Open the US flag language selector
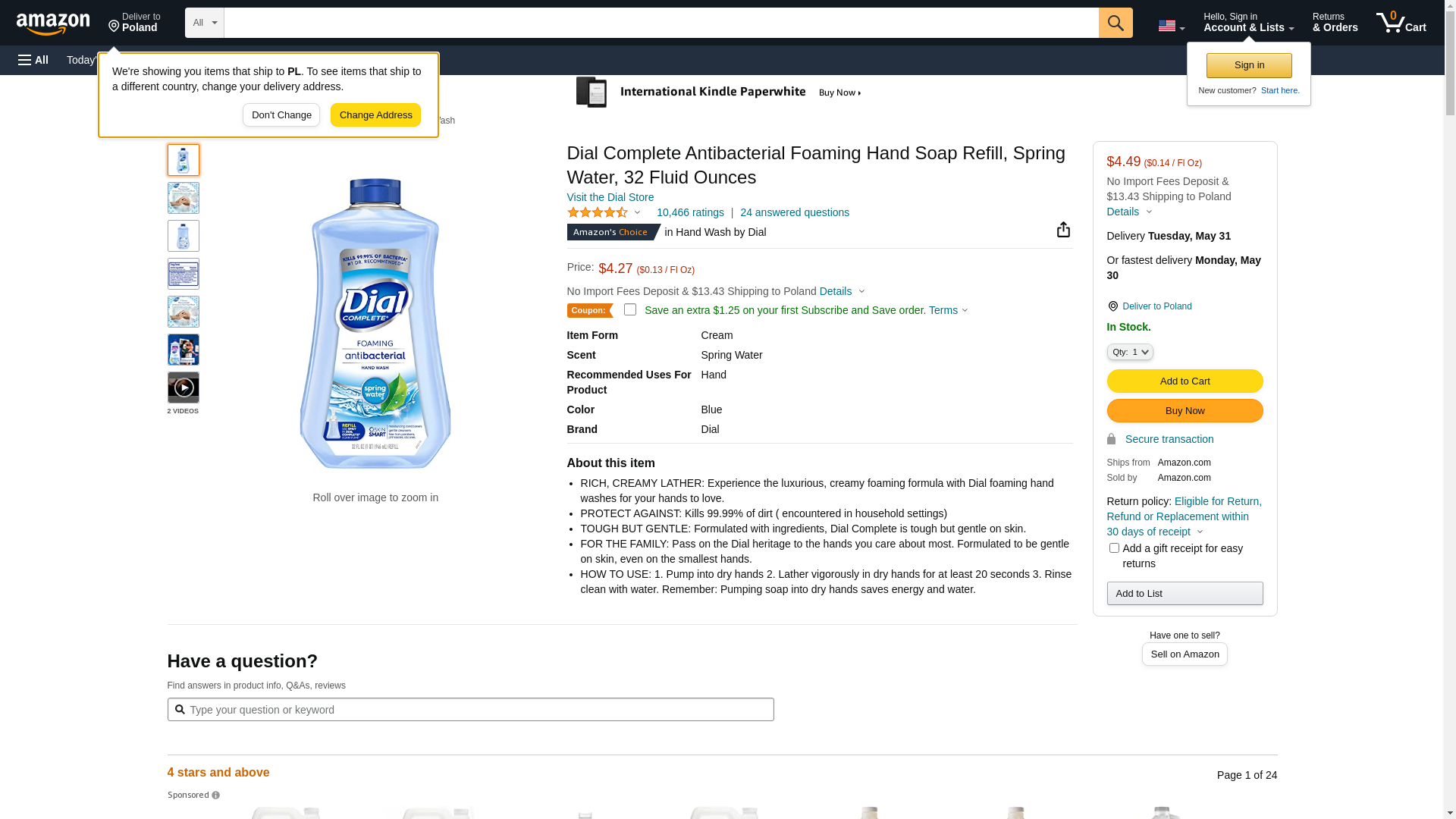 [1171, 26]
